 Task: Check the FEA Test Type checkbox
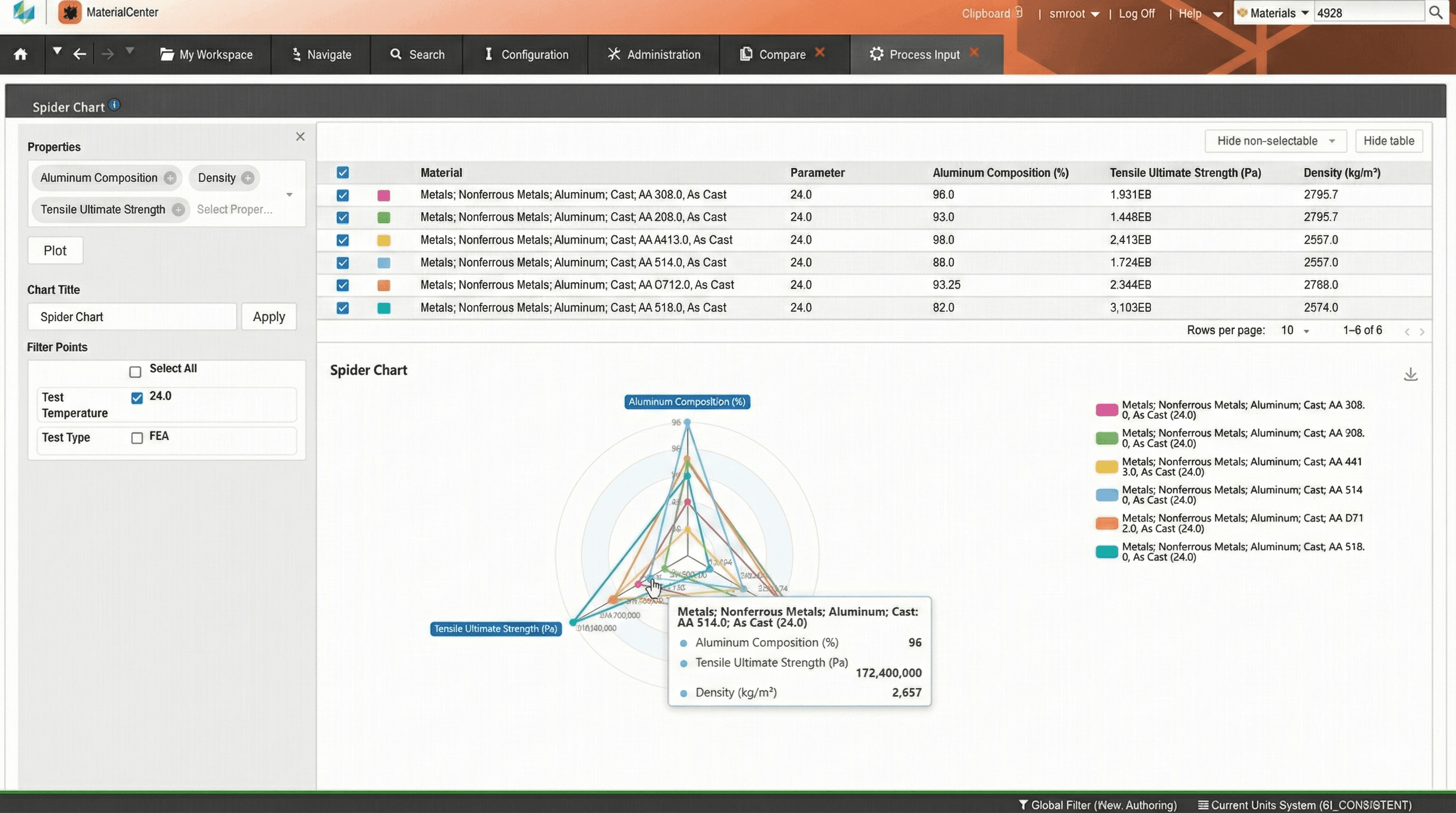137,438
